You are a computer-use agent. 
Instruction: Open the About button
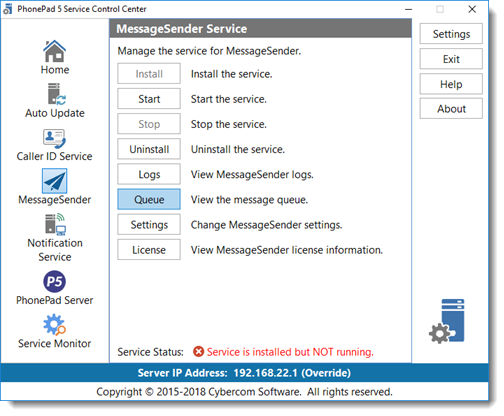451,108
